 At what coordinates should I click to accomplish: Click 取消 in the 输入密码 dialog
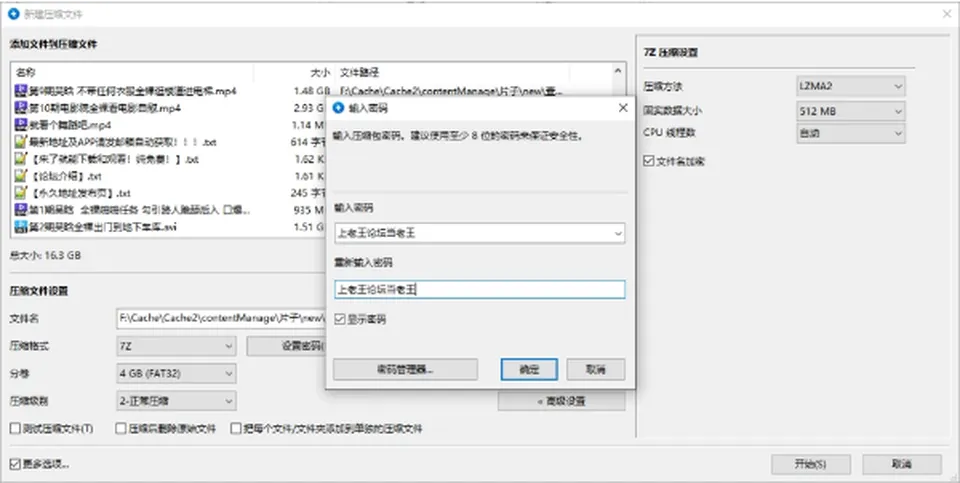pyautogui.click(x=596, y=370)
